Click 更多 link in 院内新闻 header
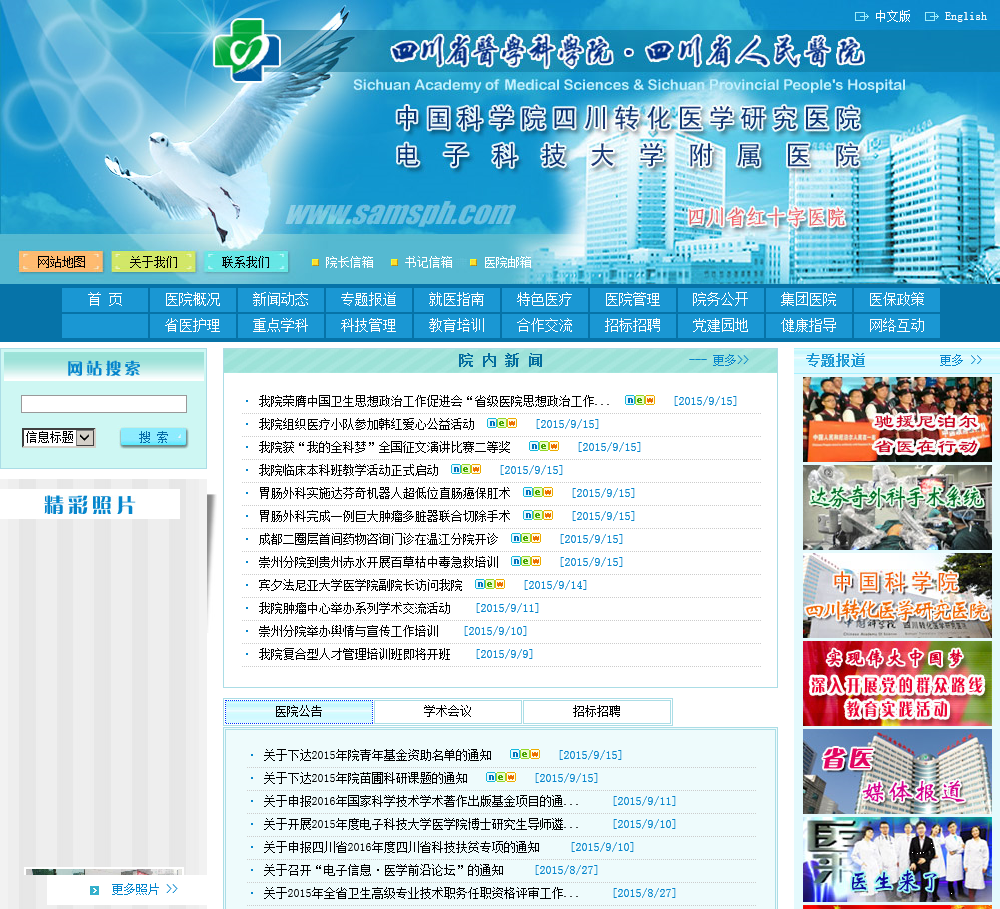This screenshot has height=909, width=1000. [730, 360]
